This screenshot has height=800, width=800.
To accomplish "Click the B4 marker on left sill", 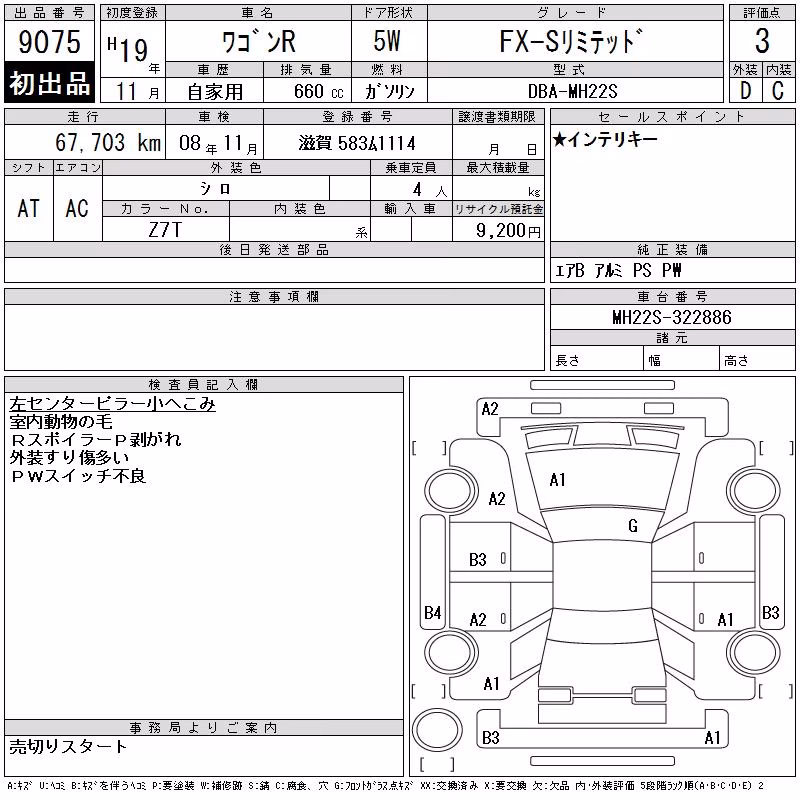I will pyautogui.click(x=432, y=612).
